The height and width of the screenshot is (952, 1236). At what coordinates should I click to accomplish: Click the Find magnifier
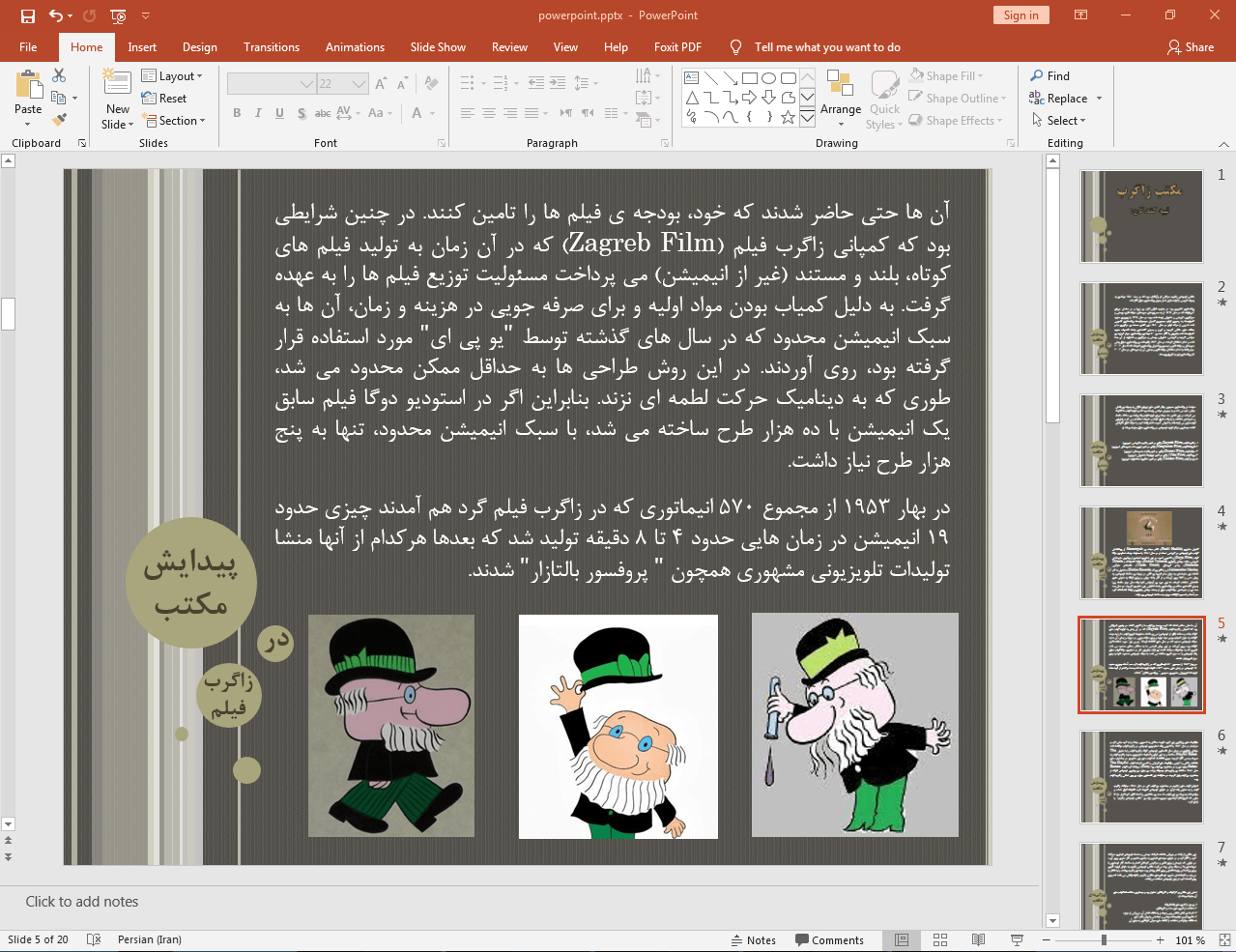1050,76
